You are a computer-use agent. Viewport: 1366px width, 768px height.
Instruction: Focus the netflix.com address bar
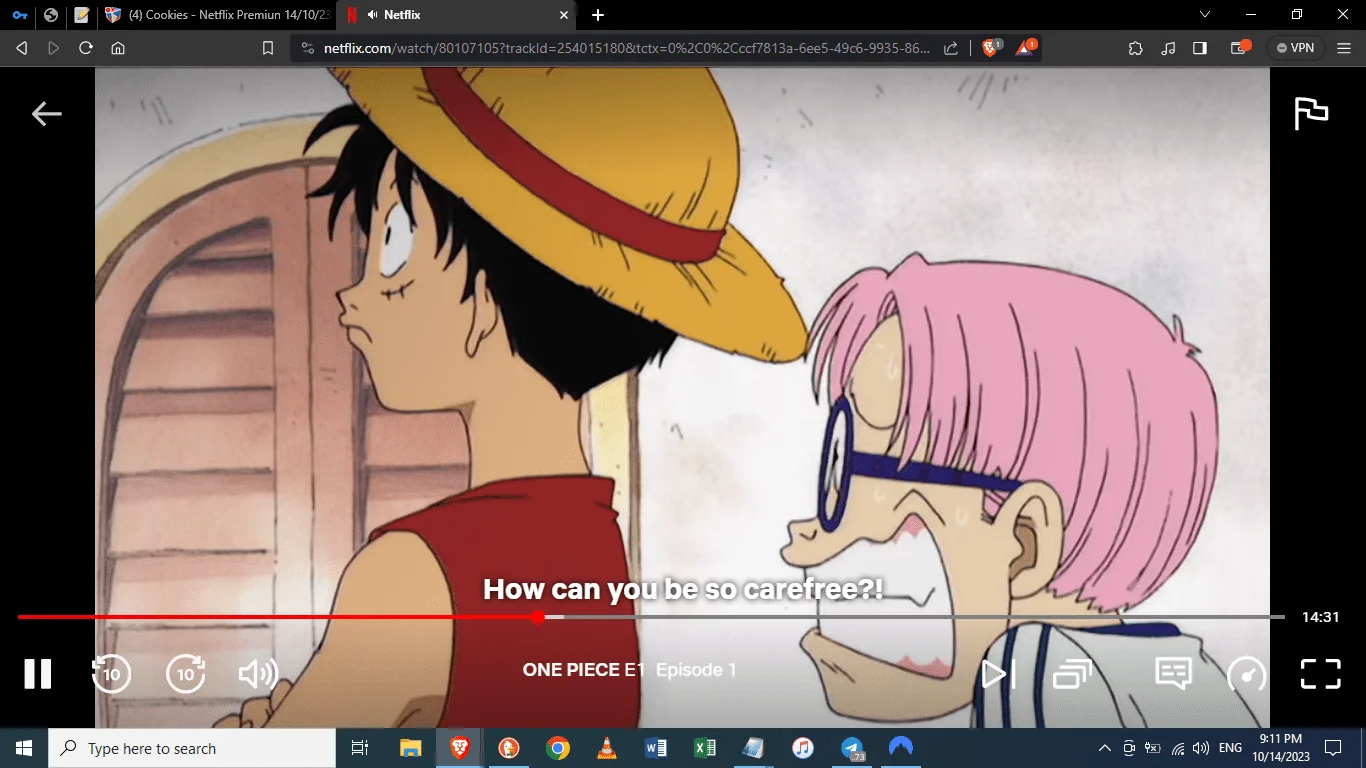click(x=627, y=48)
